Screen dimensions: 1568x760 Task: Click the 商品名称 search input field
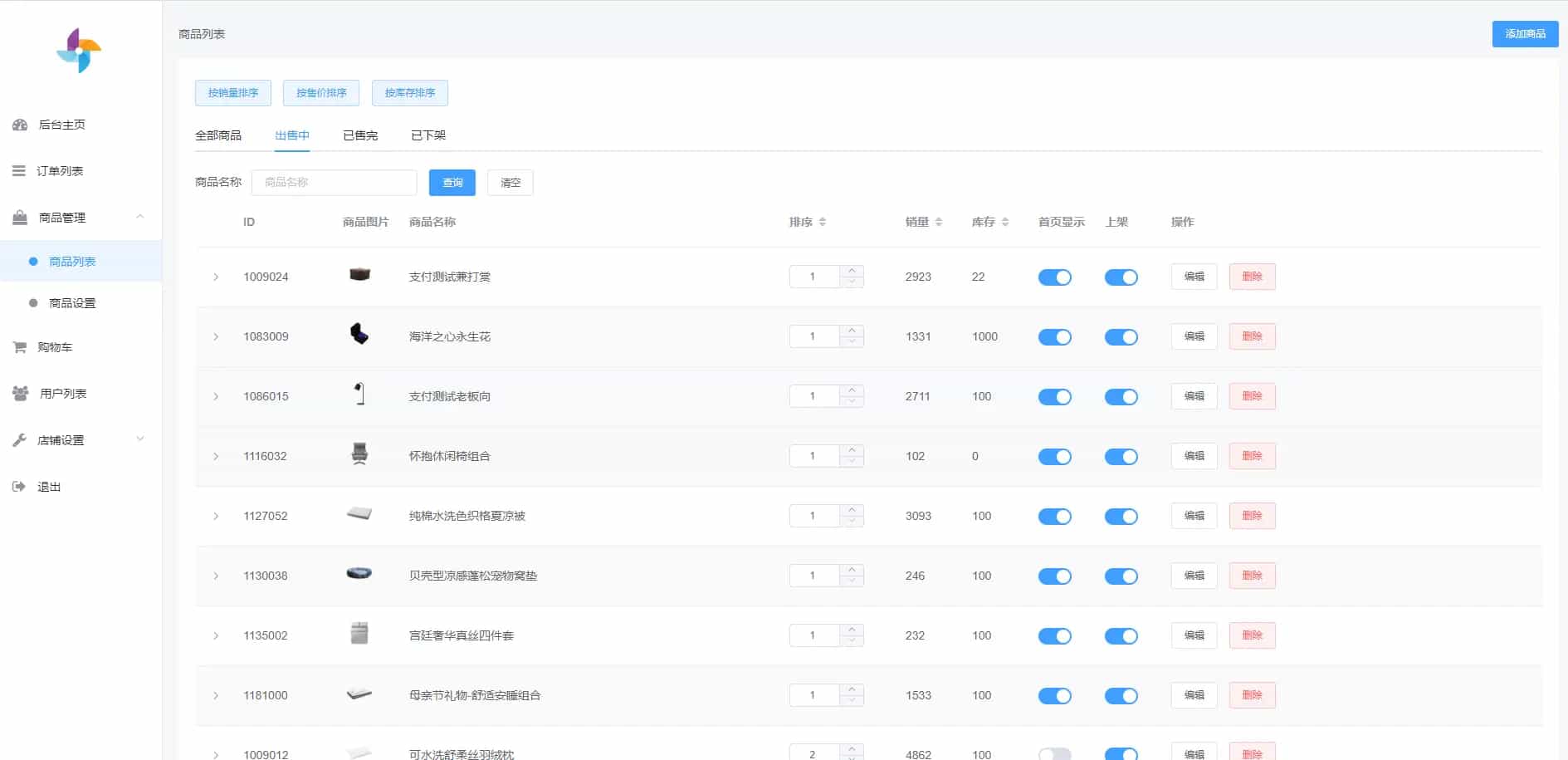[334, 182]
